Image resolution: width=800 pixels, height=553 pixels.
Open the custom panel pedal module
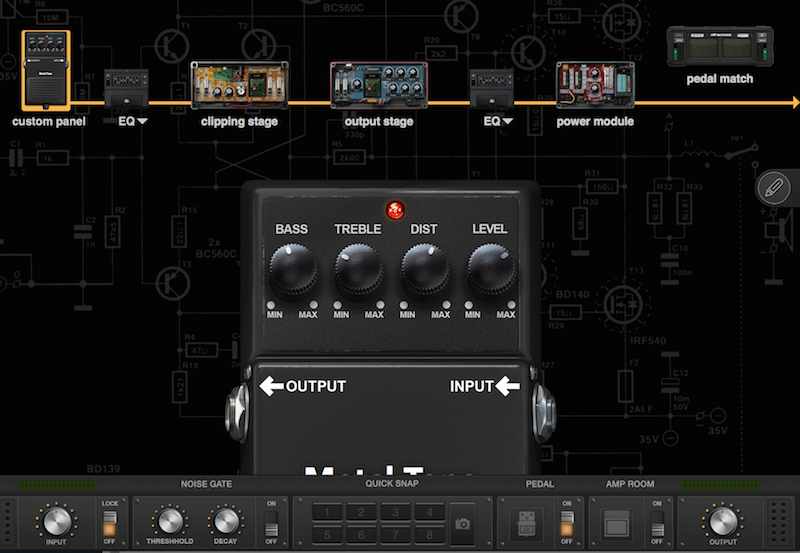coord(46,69)
